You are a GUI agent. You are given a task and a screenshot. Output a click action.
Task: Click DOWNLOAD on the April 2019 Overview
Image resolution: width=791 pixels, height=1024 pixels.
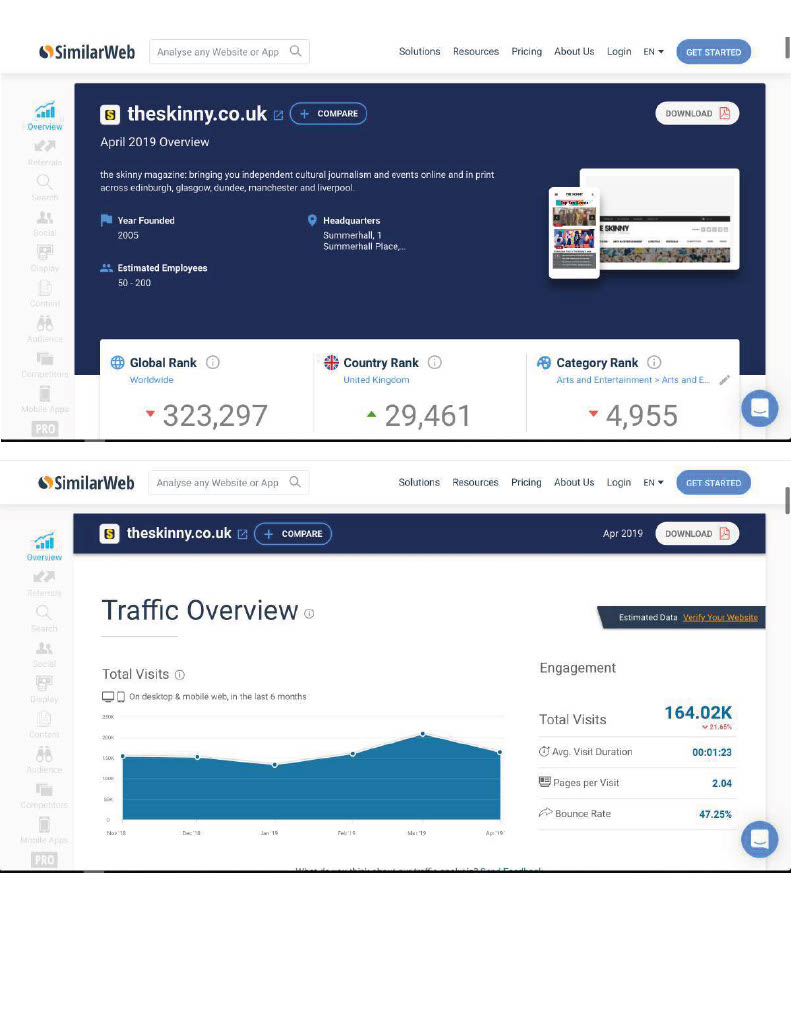tap(697, 114)
